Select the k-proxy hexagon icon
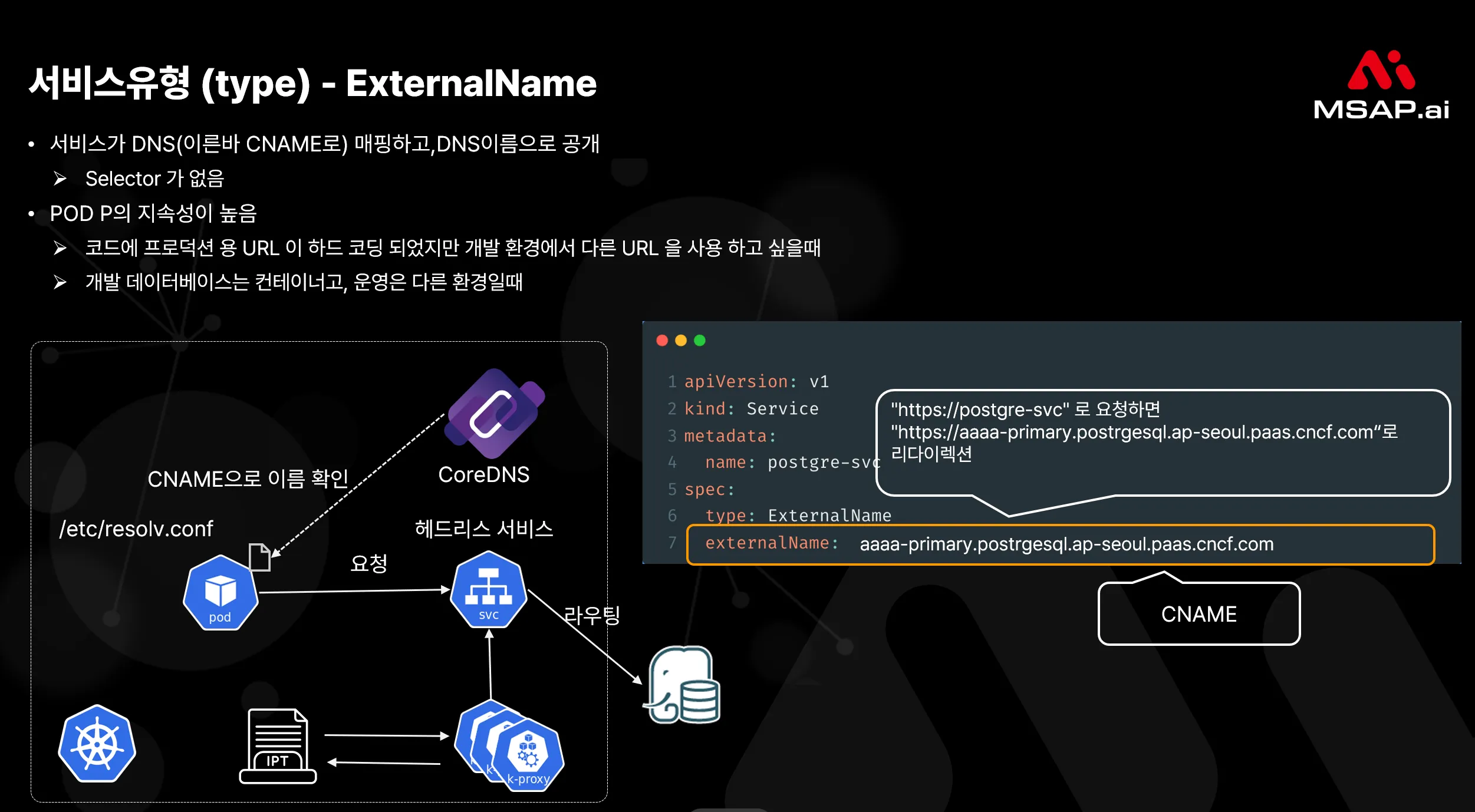This screenshot has height=812, width=1475. point(528,755)
